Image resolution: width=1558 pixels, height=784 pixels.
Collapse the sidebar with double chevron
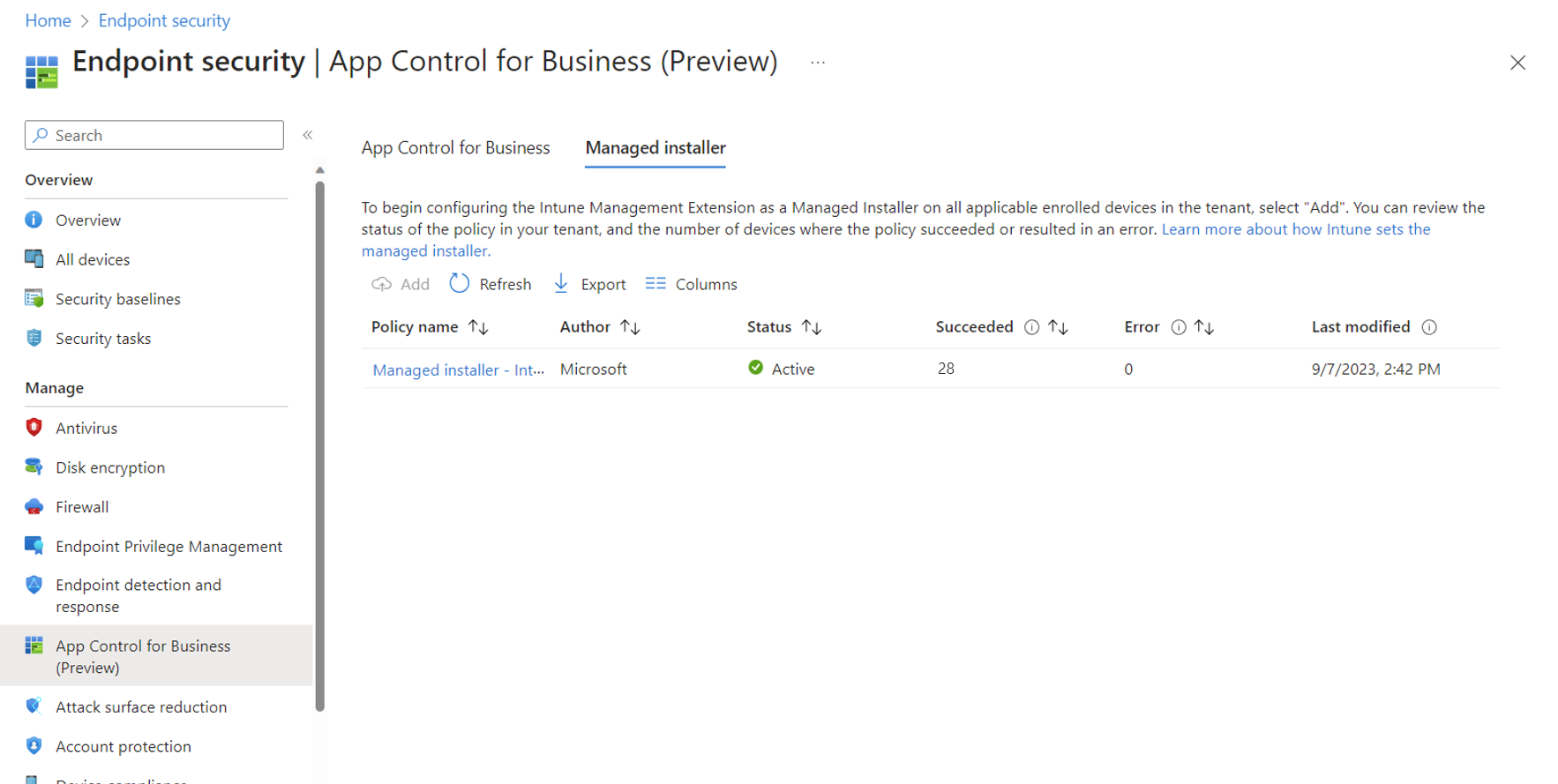308,135
